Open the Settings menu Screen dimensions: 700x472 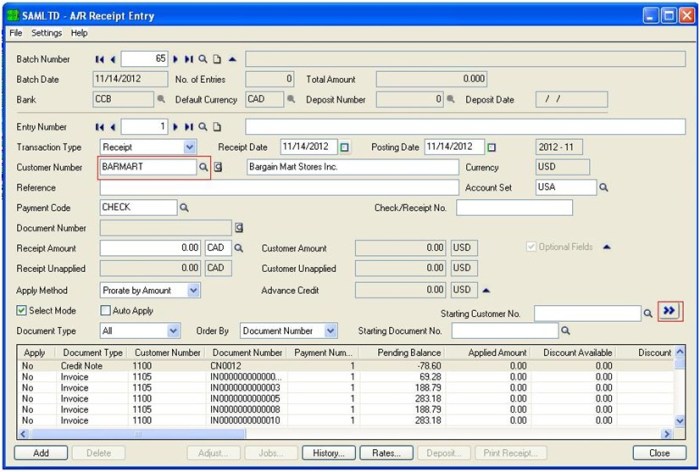tap(46, 33)
